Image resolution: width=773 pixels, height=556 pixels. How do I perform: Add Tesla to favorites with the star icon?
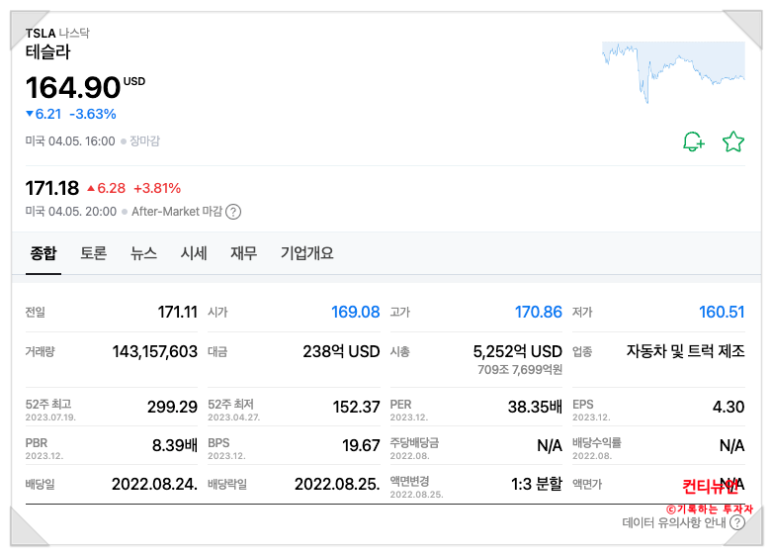pos(733,141)
